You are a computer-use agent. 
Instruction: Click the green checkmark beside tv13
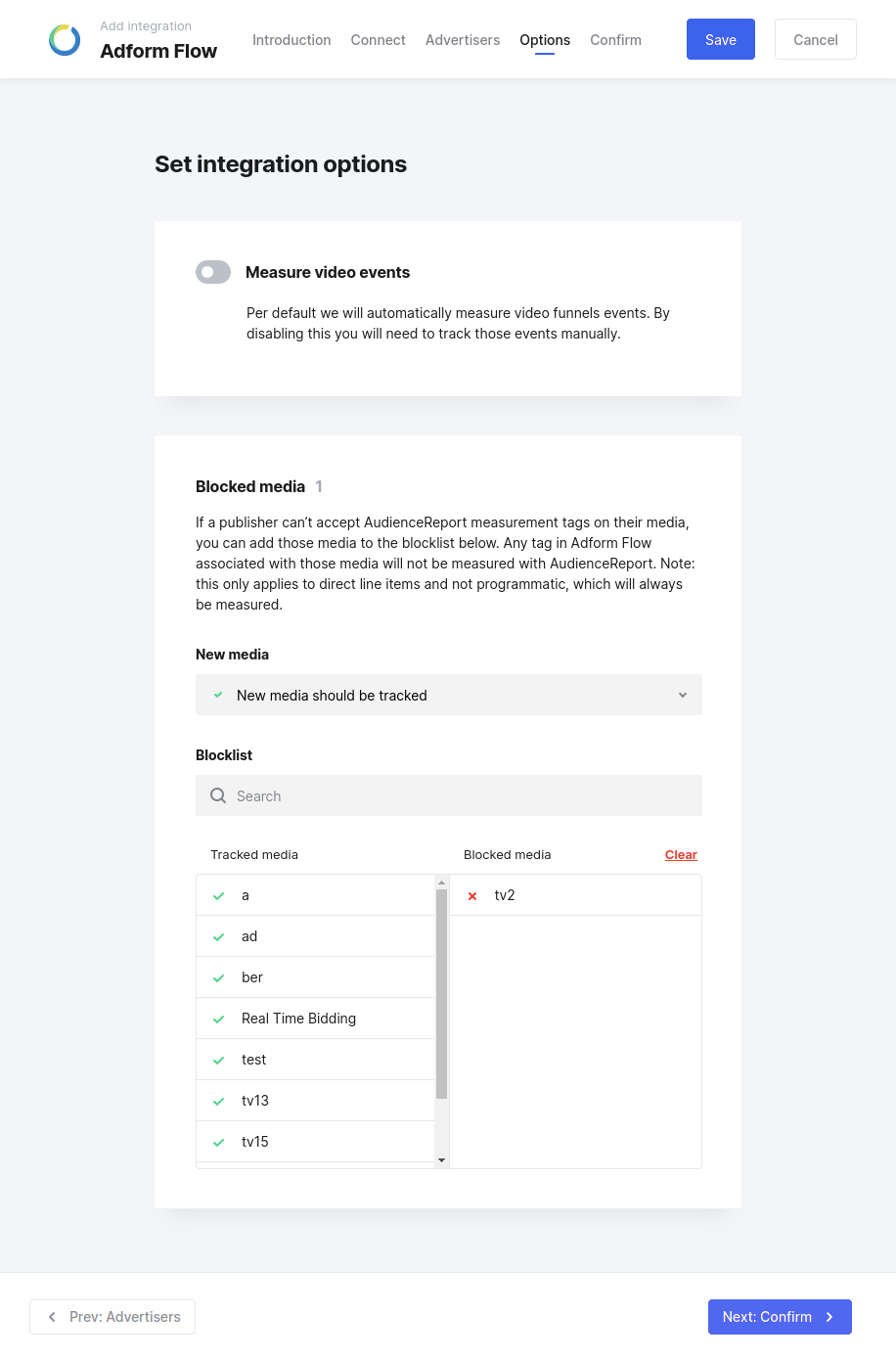pos(218,1102)
